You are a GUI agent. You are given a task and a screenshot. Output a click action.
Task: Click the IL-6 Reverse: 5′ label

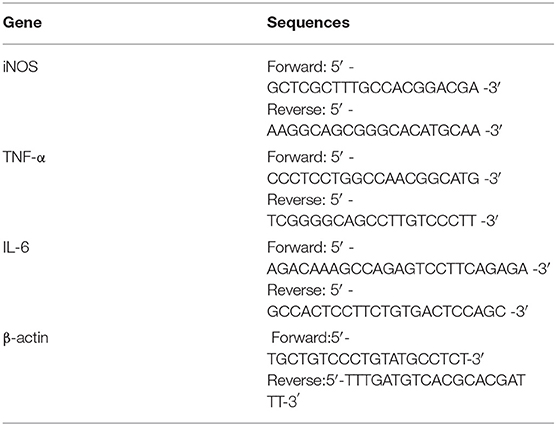tap(305, 290)
